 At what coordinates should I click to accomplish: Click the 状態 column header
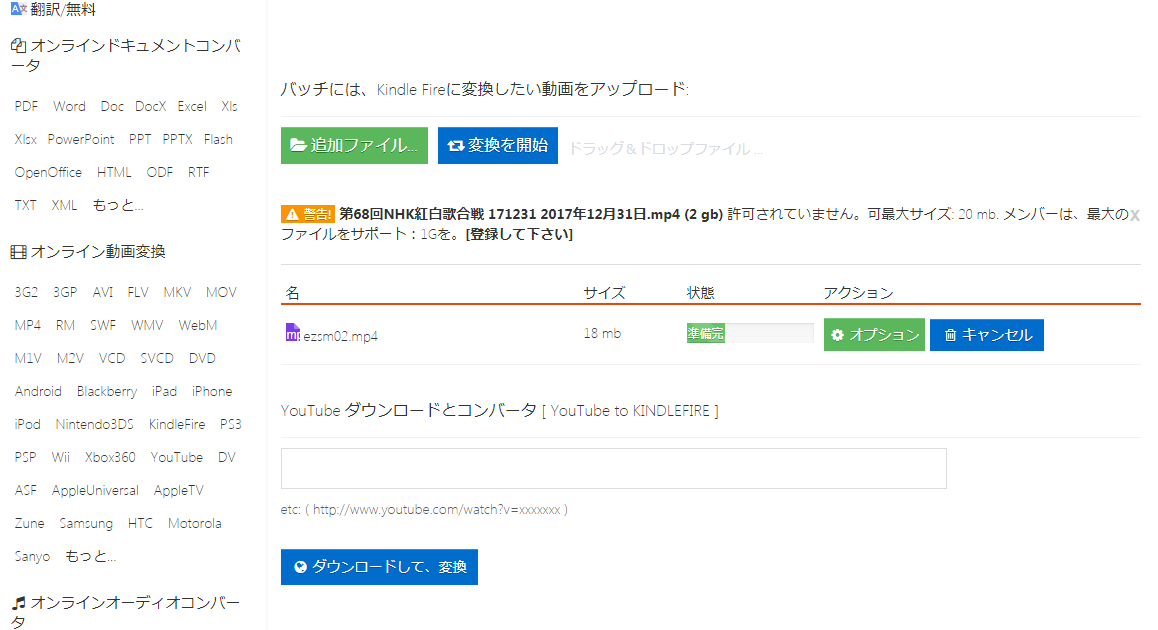click(x=700, y=293)
